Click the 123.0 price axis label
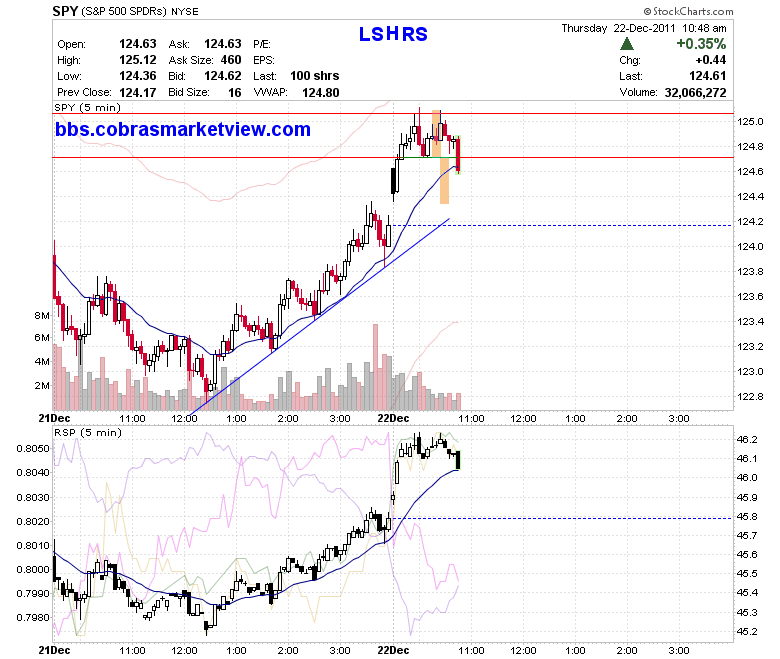This screenshot has width=780, height=659. coord(750,372)
